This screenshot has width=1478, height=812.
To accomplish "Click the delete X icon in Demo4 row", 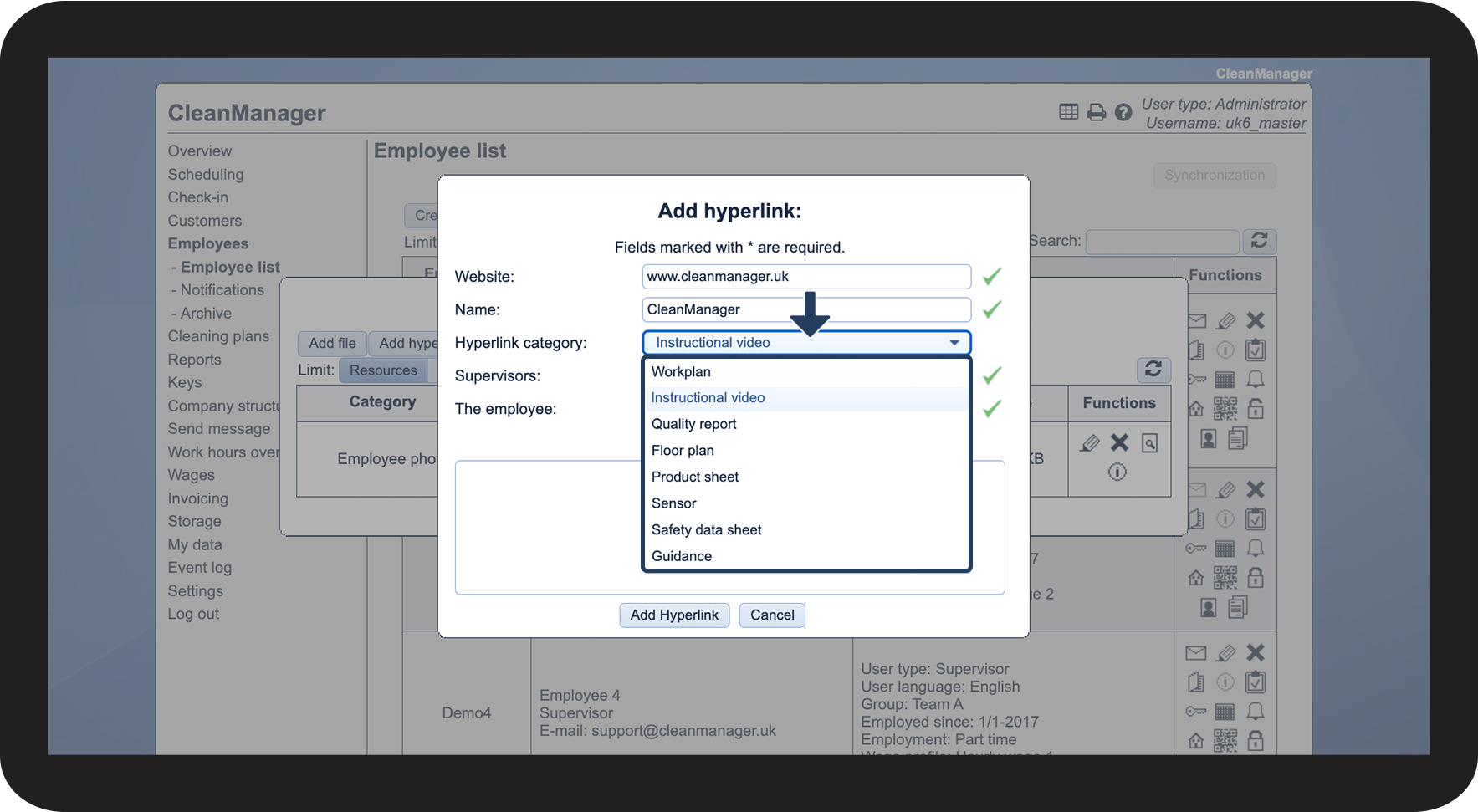I will pyautogui.click(x=1256, y=652).
